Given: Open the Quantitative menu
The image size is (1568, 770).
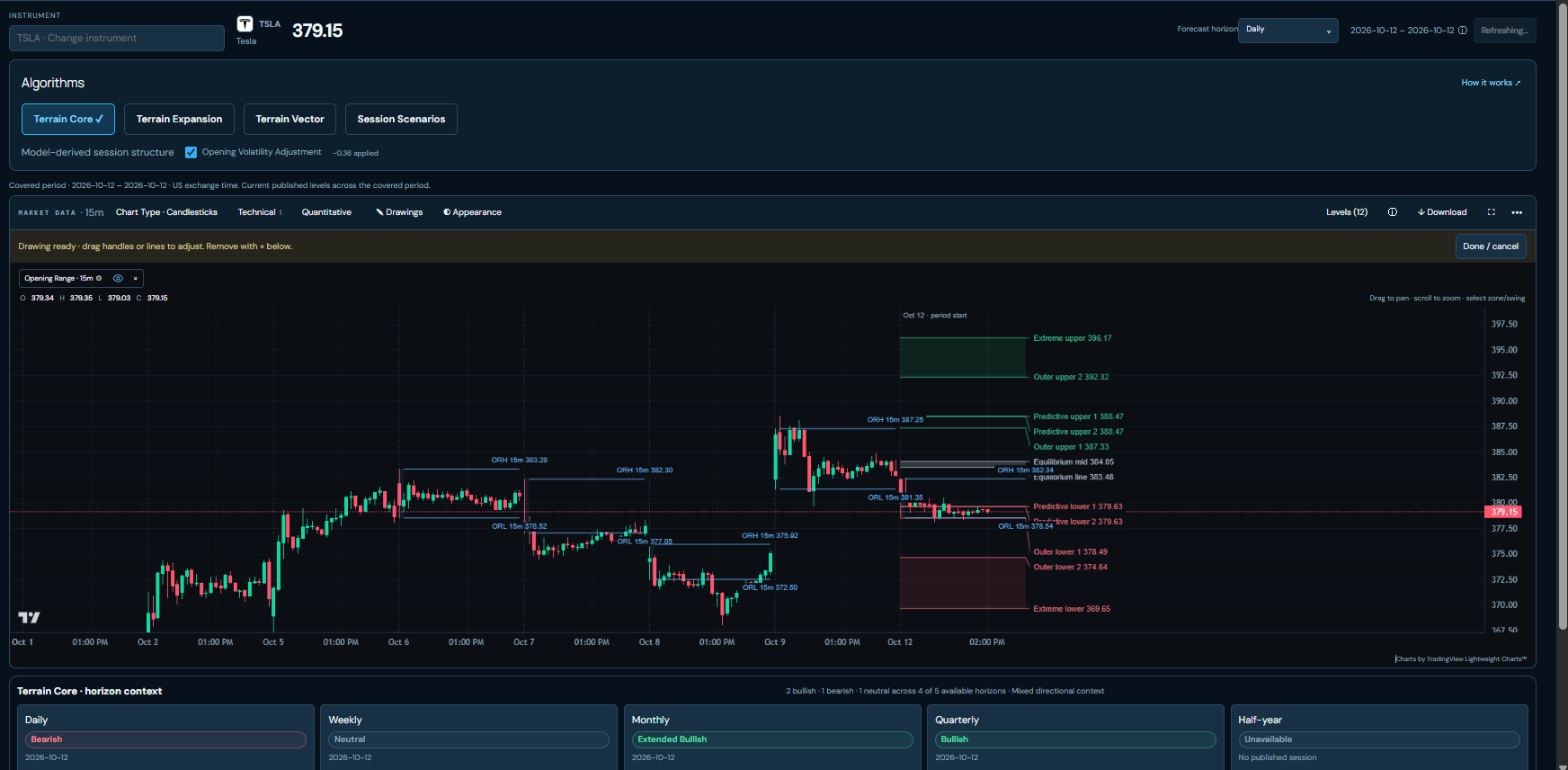Looking at the screenshot, I should point(326,212).
